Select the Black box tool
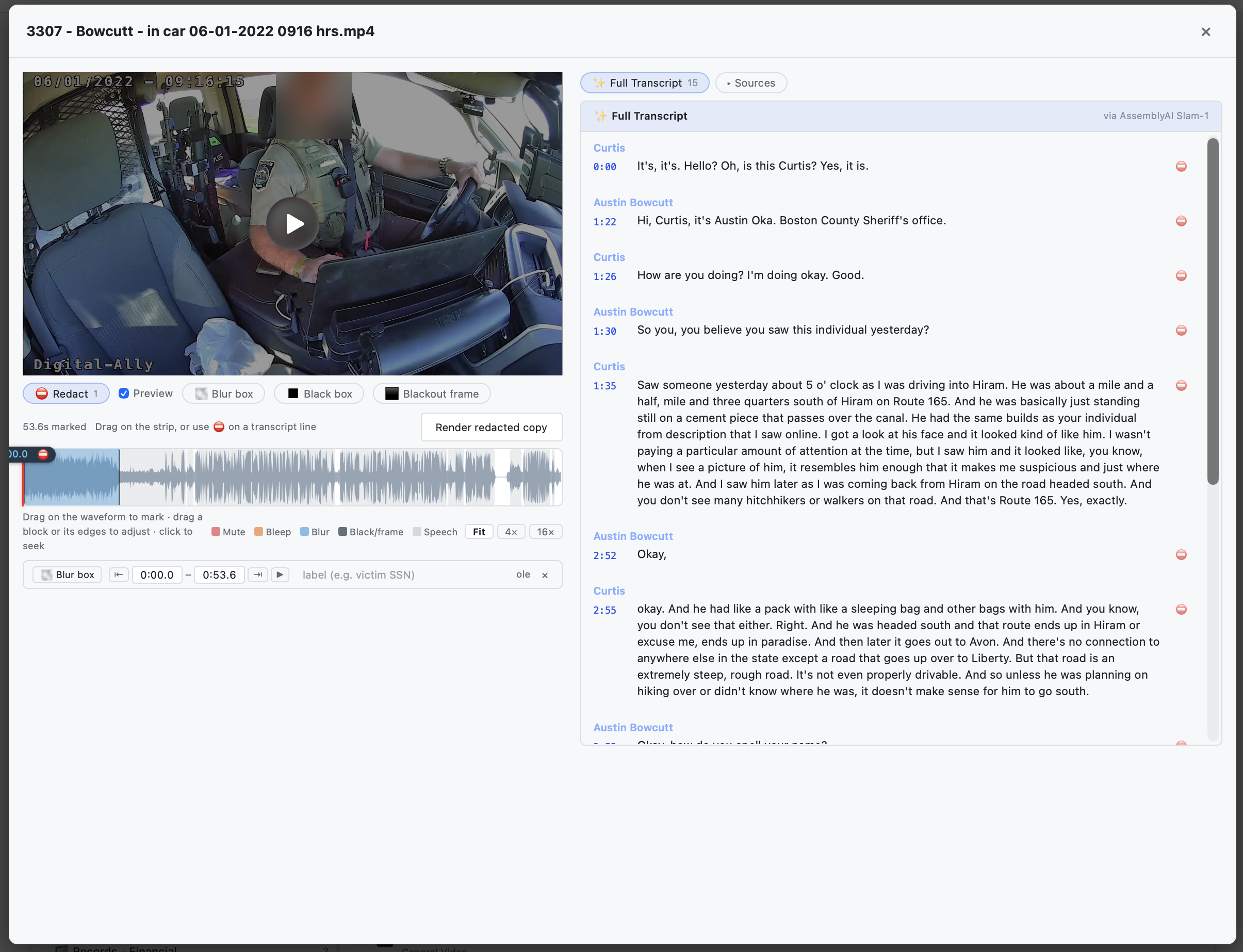This screenshot has height=952, width=1243. [x=319, y=394]
